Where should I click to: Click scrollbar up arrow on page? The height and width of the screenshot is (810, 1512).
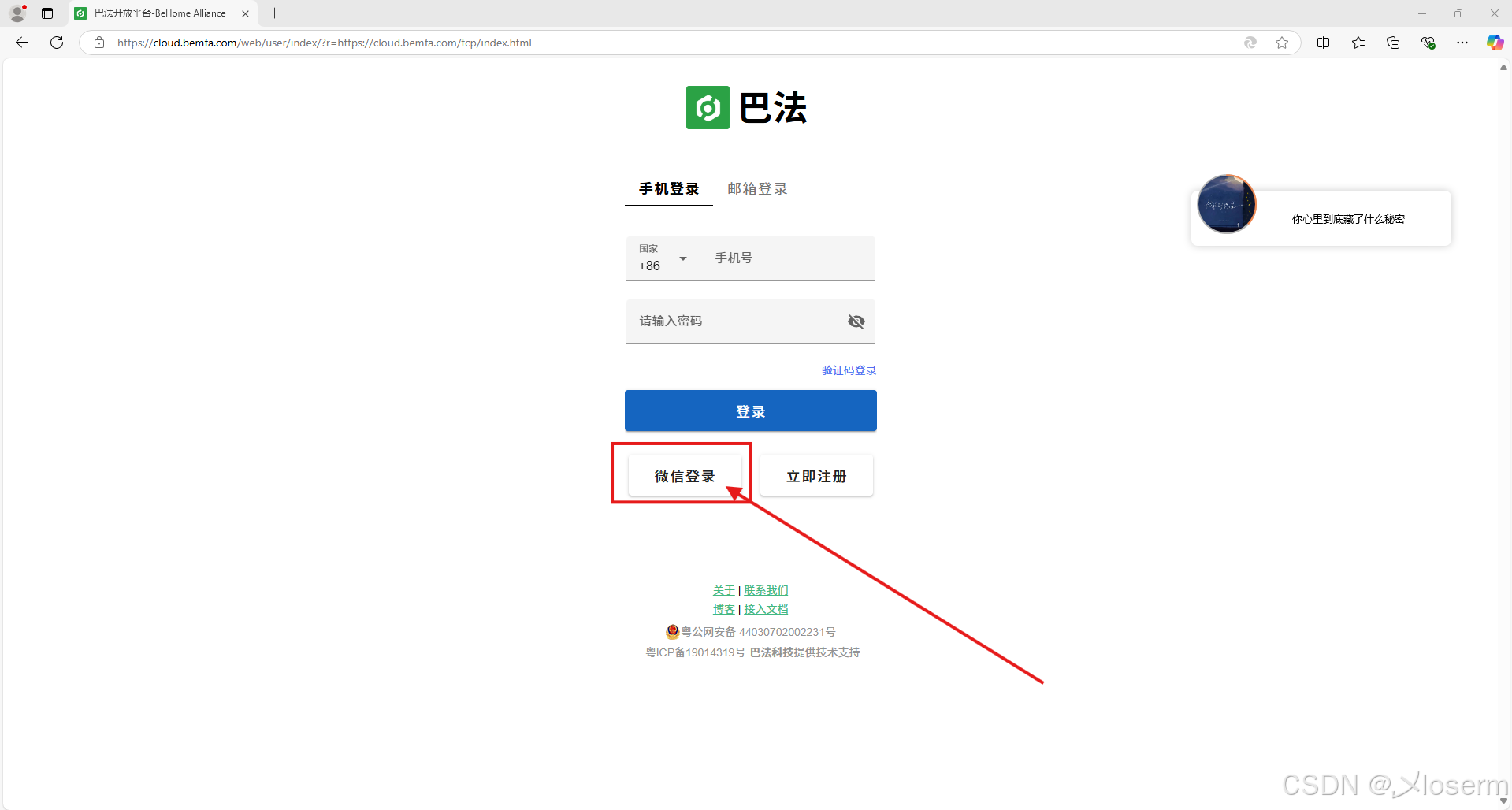pyautogui.click(x=1503, y=68)
